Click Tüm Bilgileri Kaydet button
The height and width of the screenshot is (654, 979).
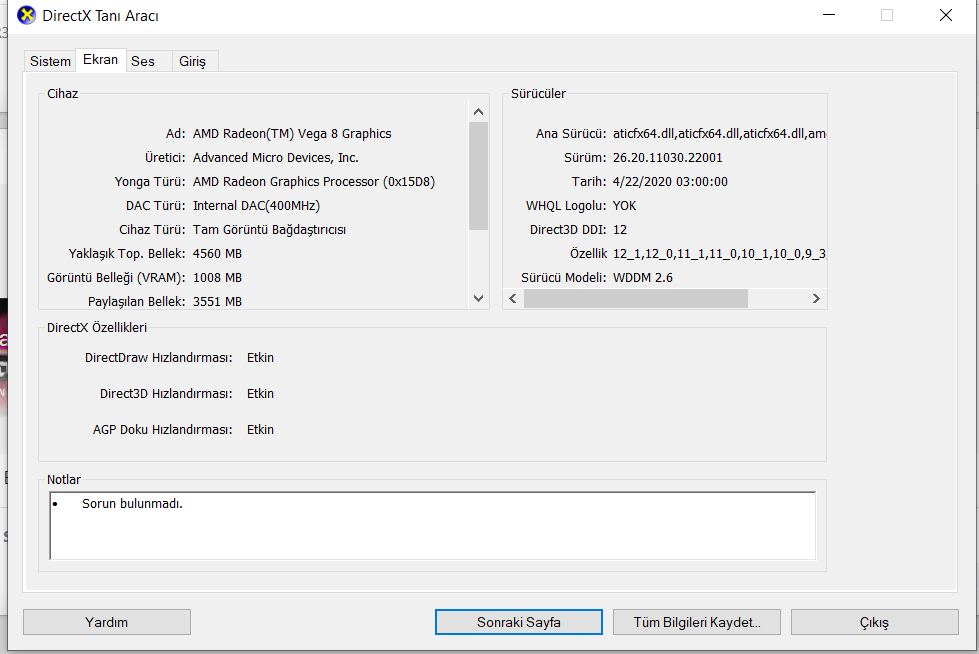(697, 622)
